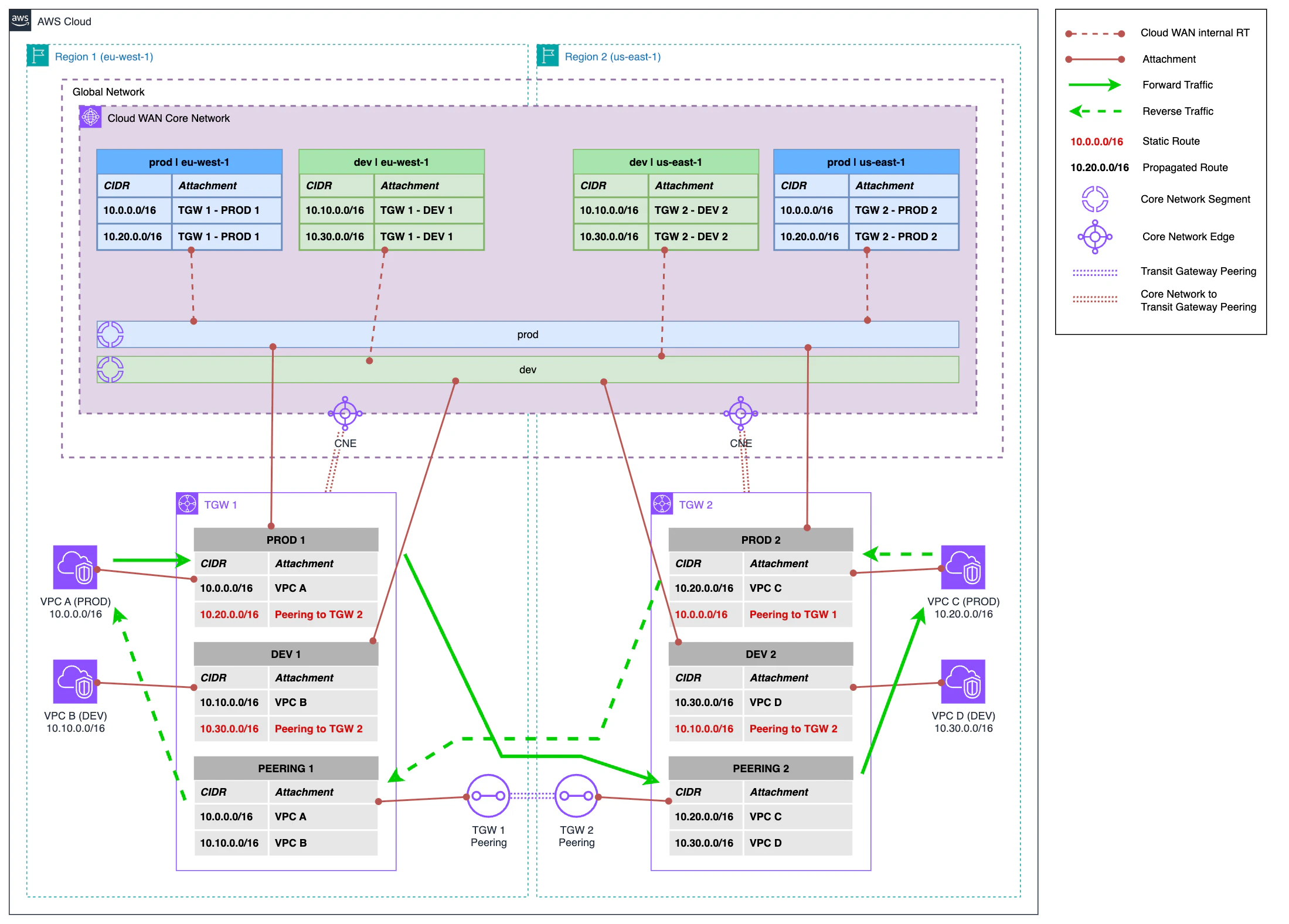Select the TGW 2 Peering circle symbol
The height and width of the screenshot is (924, 1289).
point(576,796)
